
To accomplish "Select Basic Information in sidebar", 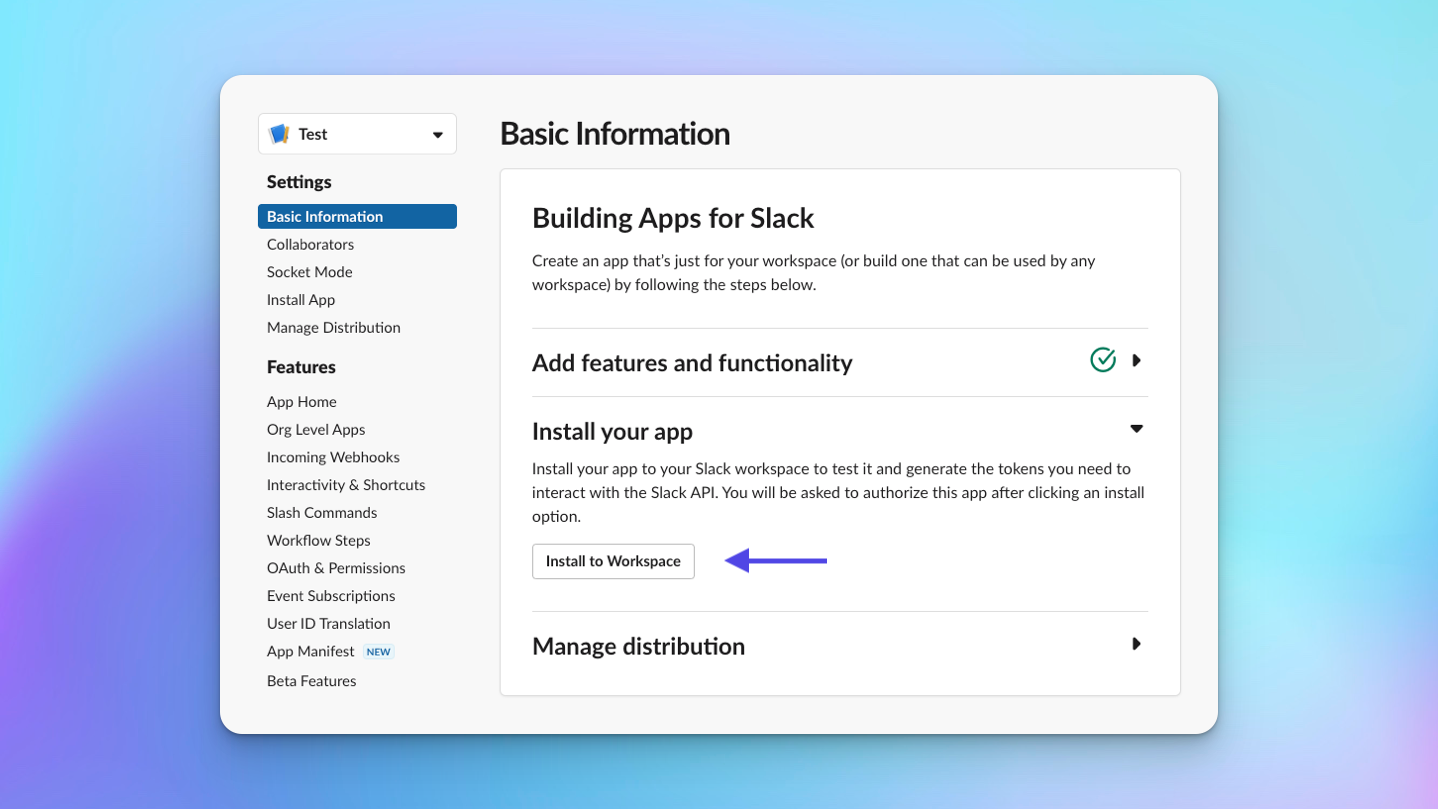I will click(x=325, y=217).
